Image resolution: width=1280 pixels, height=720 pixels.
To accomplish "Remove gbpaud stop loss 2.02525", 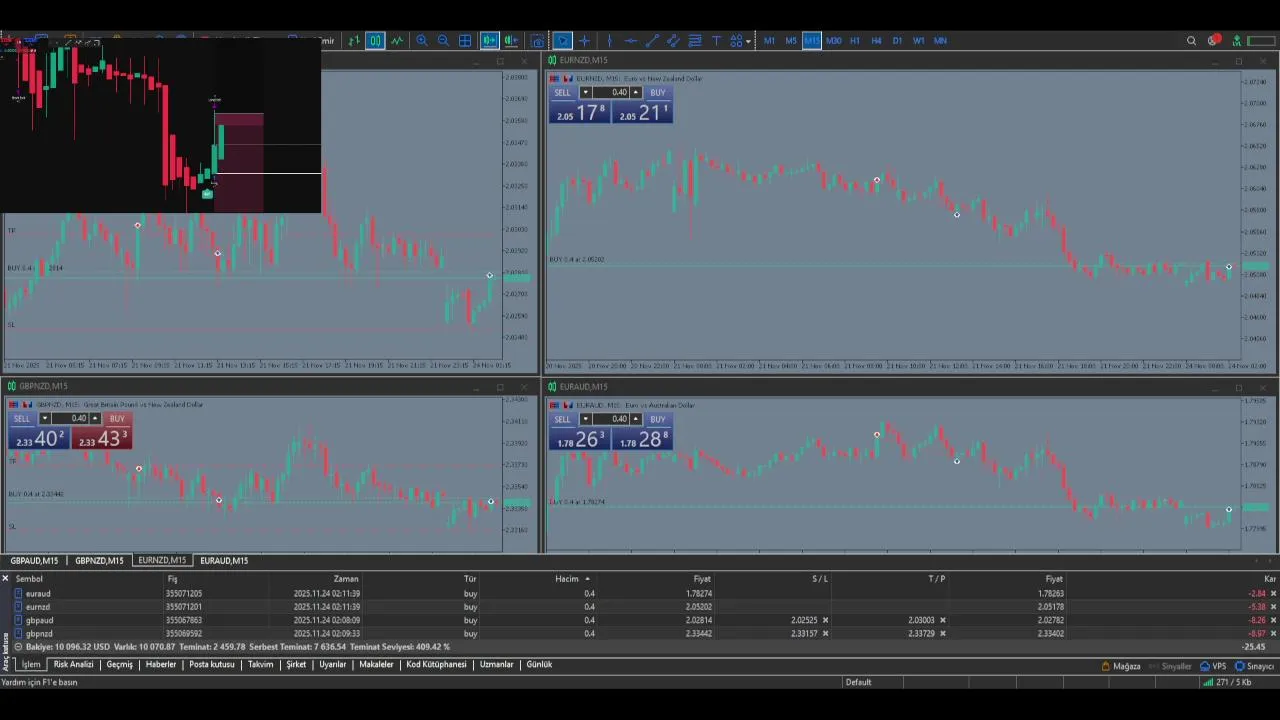I will 825,621.
